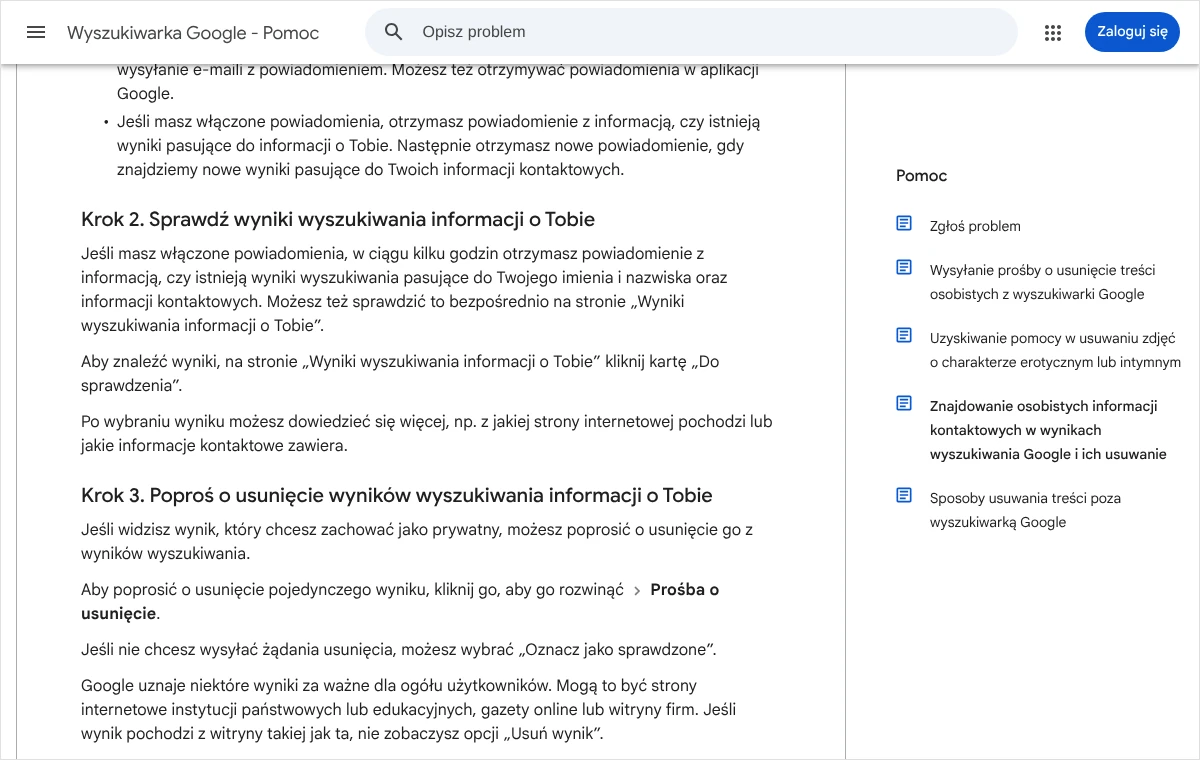Click the Pomoc sidebar heading
The width and height of the screenshot is (1200, 760).
point(921,176)
